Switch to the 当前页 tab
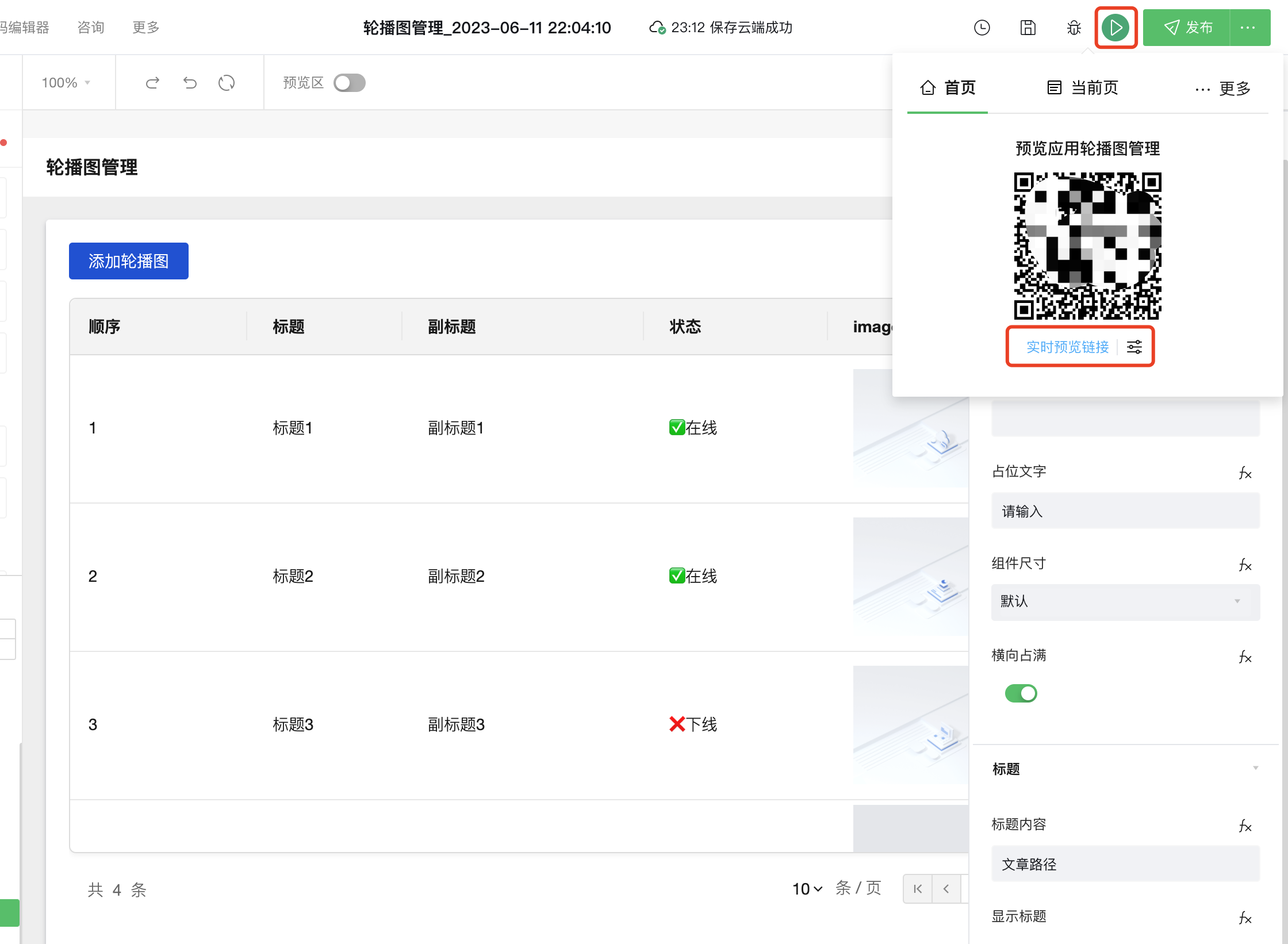The width and height of the screenshot is (1288, 944). pyautogui.click(x=1082, y=88)
